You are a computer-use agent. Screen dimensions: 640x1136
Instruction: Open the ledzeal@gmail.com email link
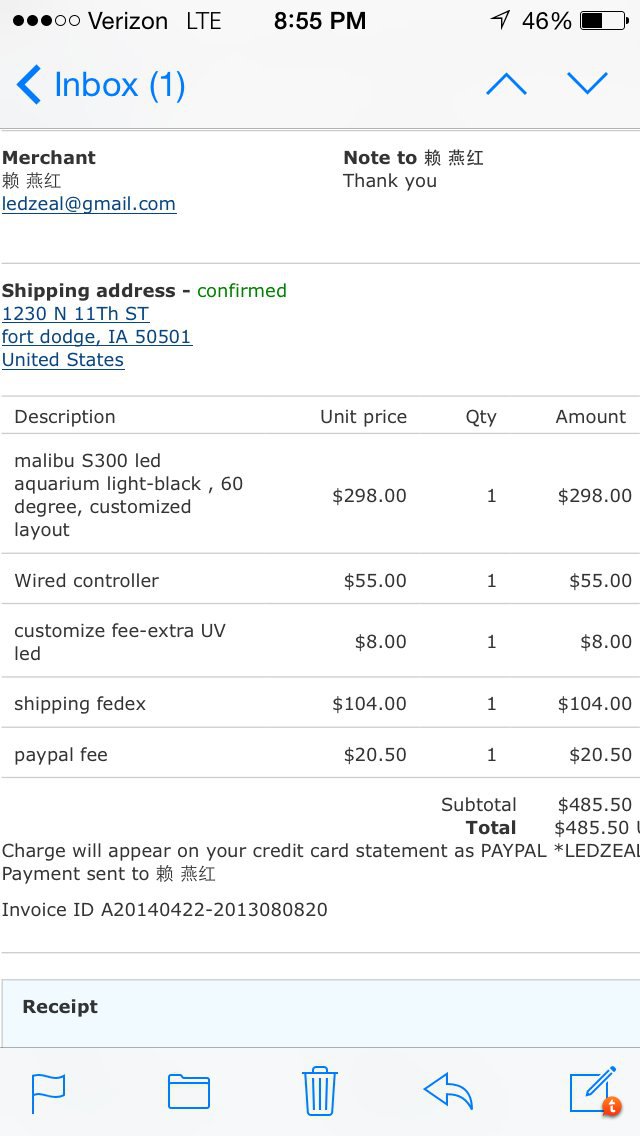click(89, 204)
